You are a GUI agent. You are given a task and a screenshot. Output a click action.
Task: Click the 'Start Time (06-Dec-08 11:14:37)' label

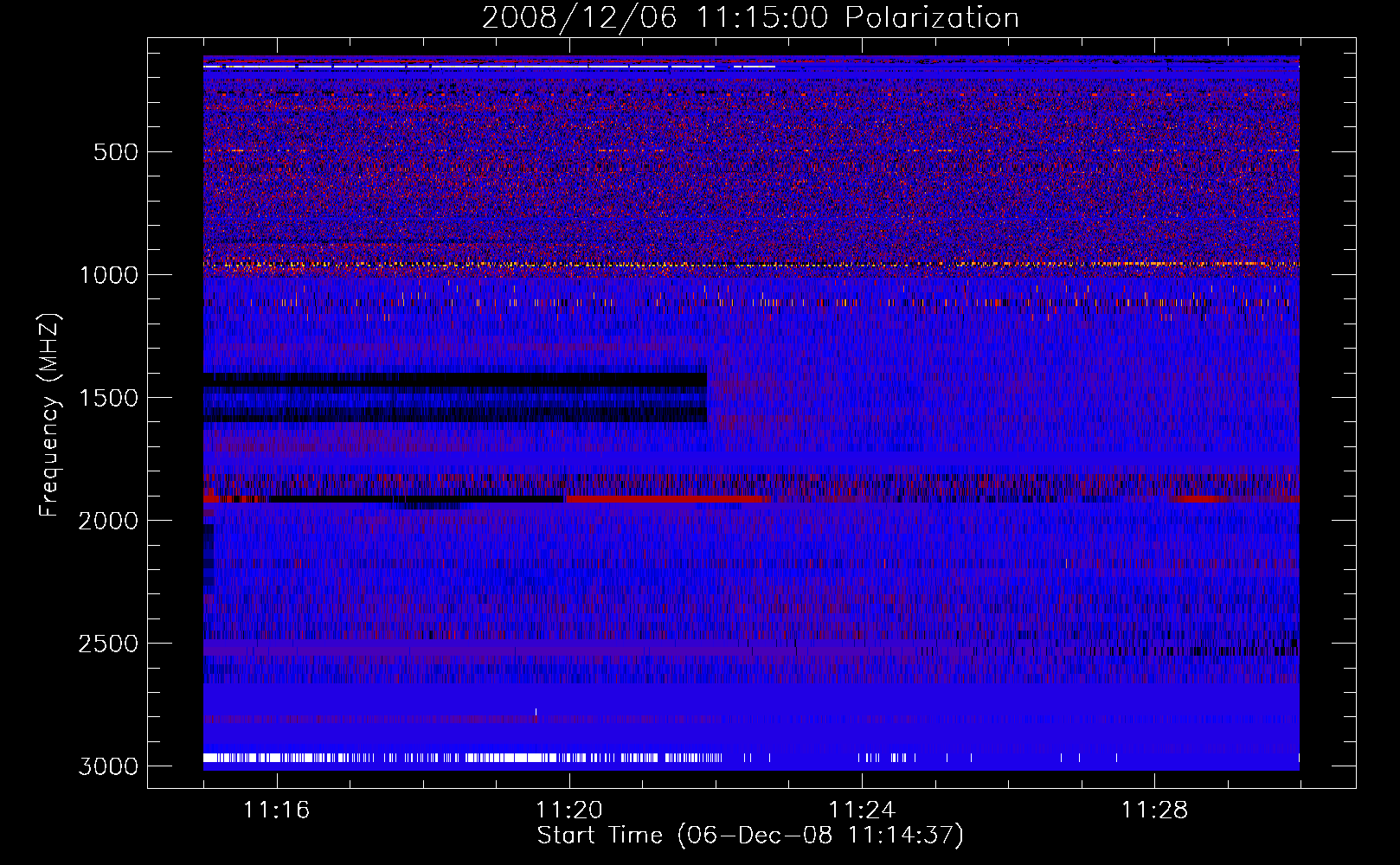[x=750, y=836]
